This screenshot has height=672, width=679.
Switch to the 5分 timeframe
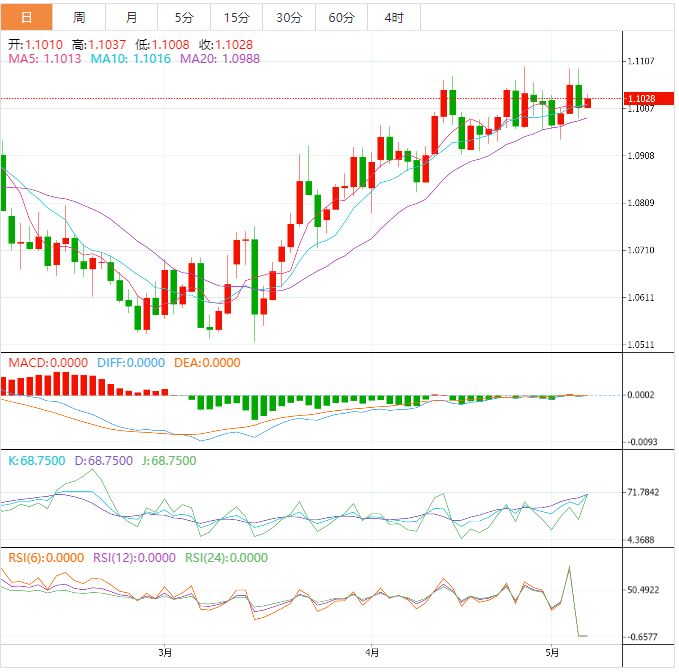[x=184, y=17]
